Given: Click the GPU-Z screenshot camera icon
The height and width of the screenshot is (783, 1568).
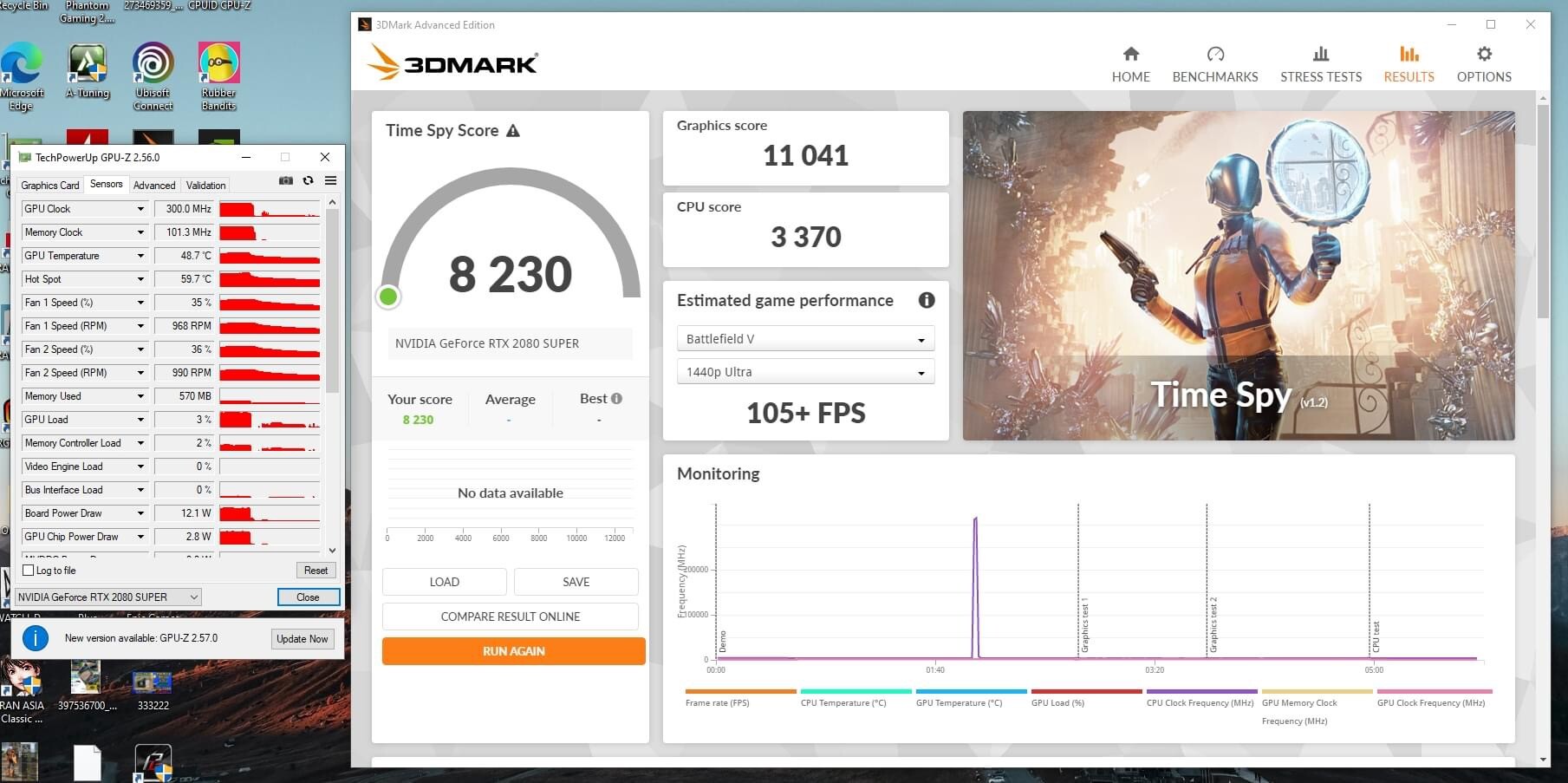Looking at the screenshot, I should tap(285, 180).
